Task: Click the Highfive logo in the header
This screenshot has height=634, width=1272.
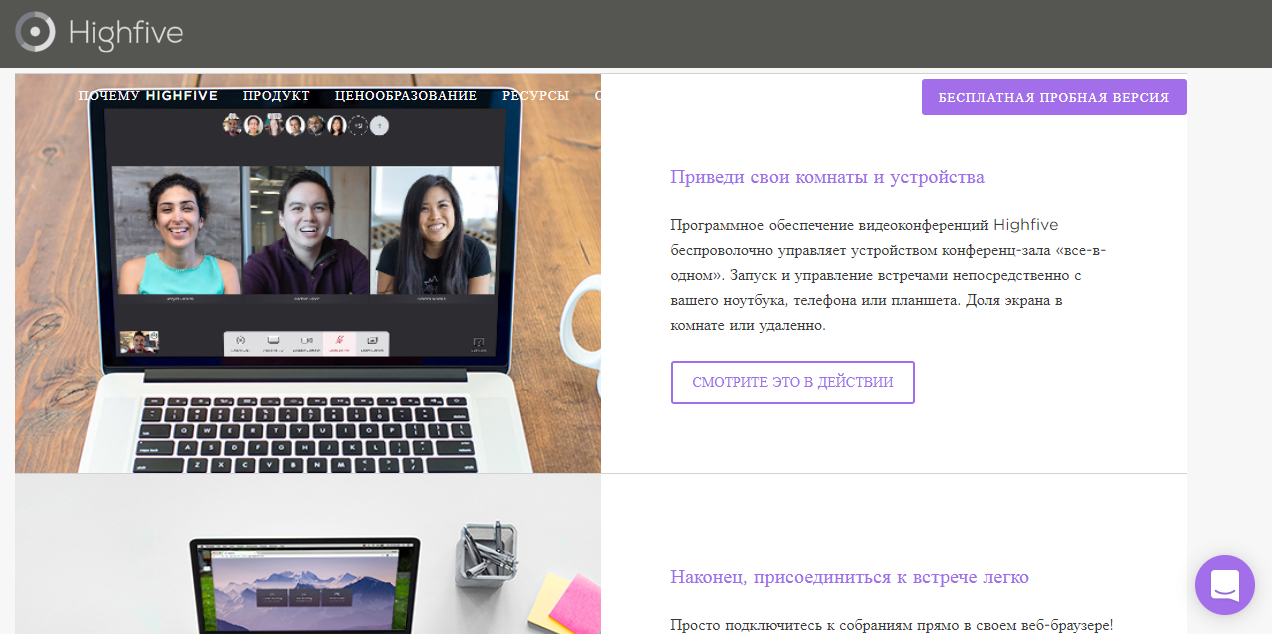Action: click(x=98, y=32)
